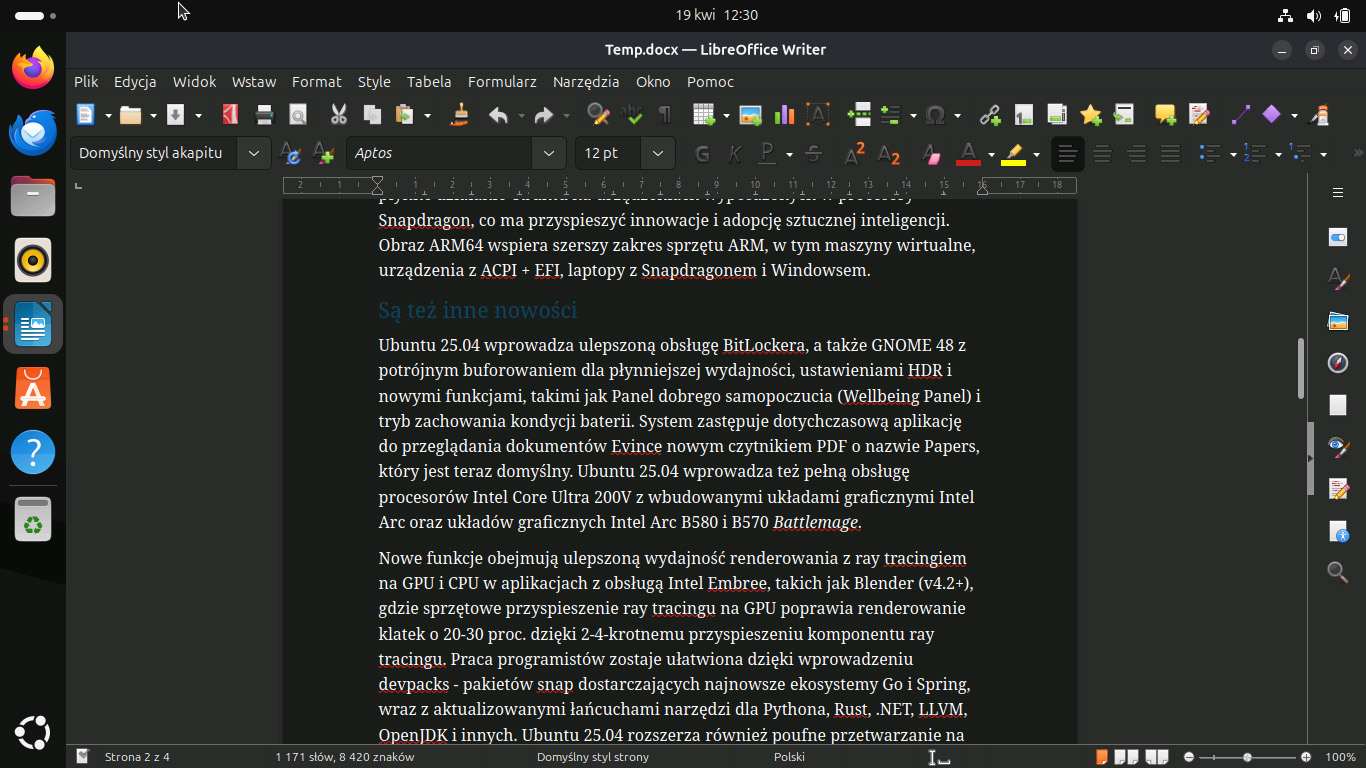Open the Tabela menu
The height and width of the screenshot is (768, 1366).
(x=429, y=82)
